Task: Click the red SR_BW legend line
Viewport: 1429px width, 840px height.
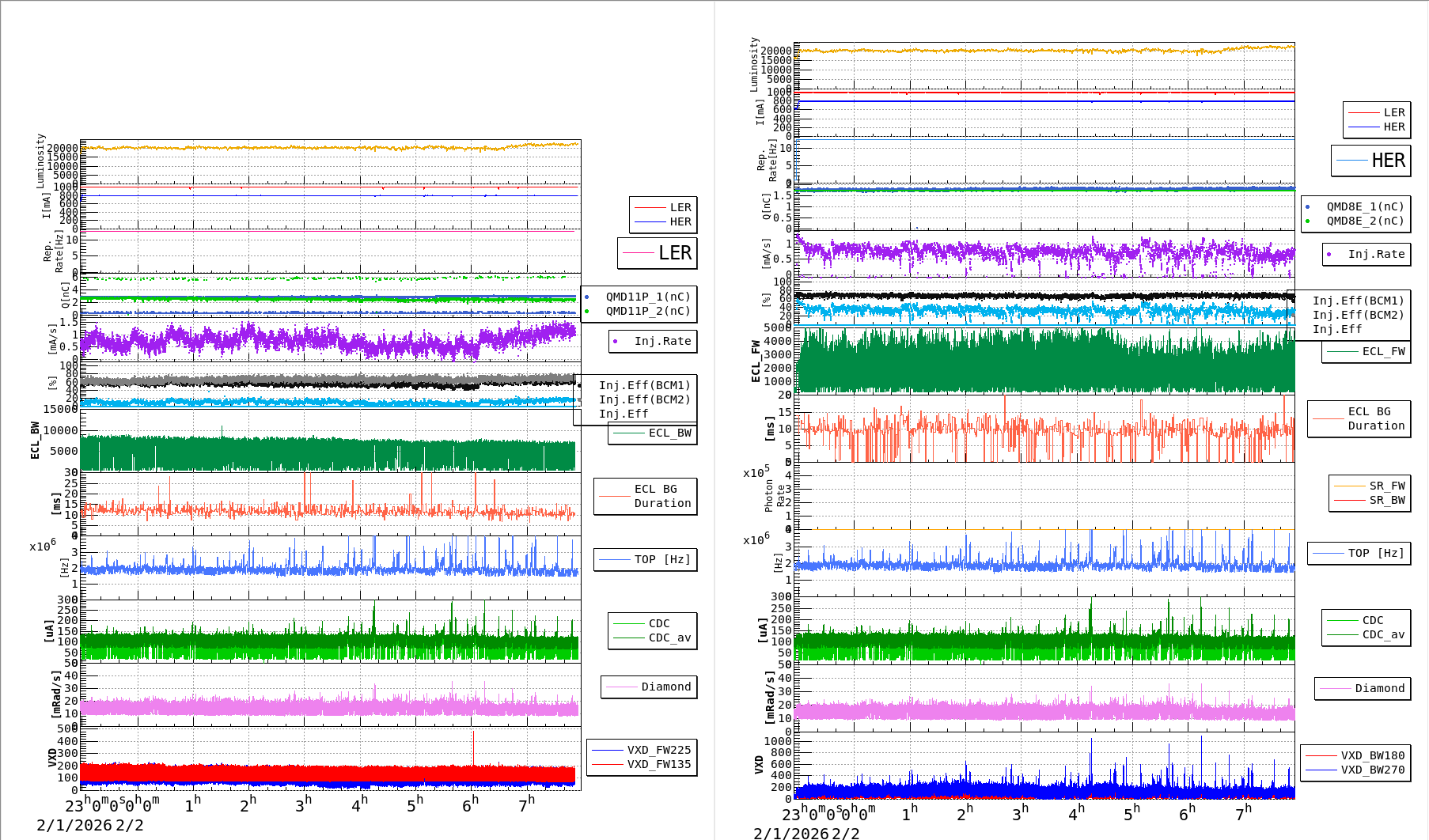Action: [x=1349, y=500]
